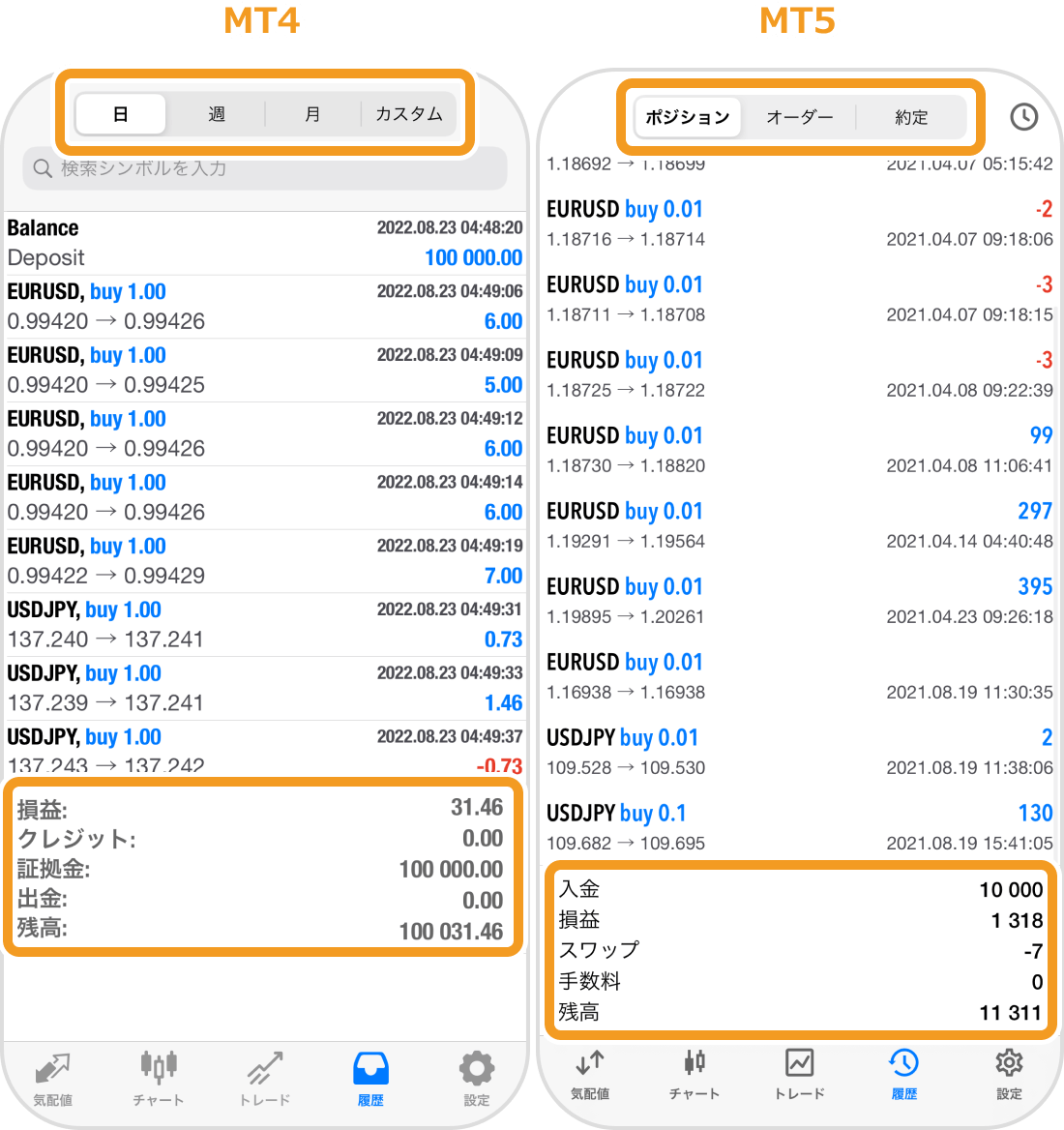The image size is (1064, 1130).
Task: Tap the MT5 手数料 summary row
Action: click(800, 982)
